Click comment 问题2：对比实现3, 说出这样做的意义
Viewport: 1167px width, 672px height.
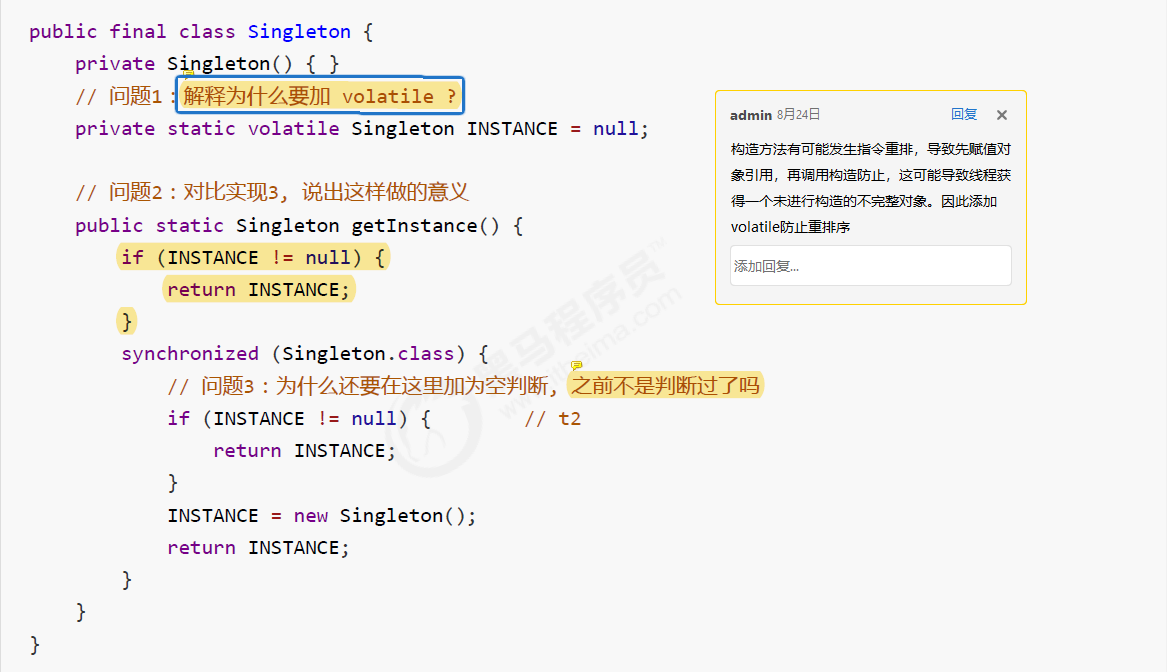click(272, 193)
